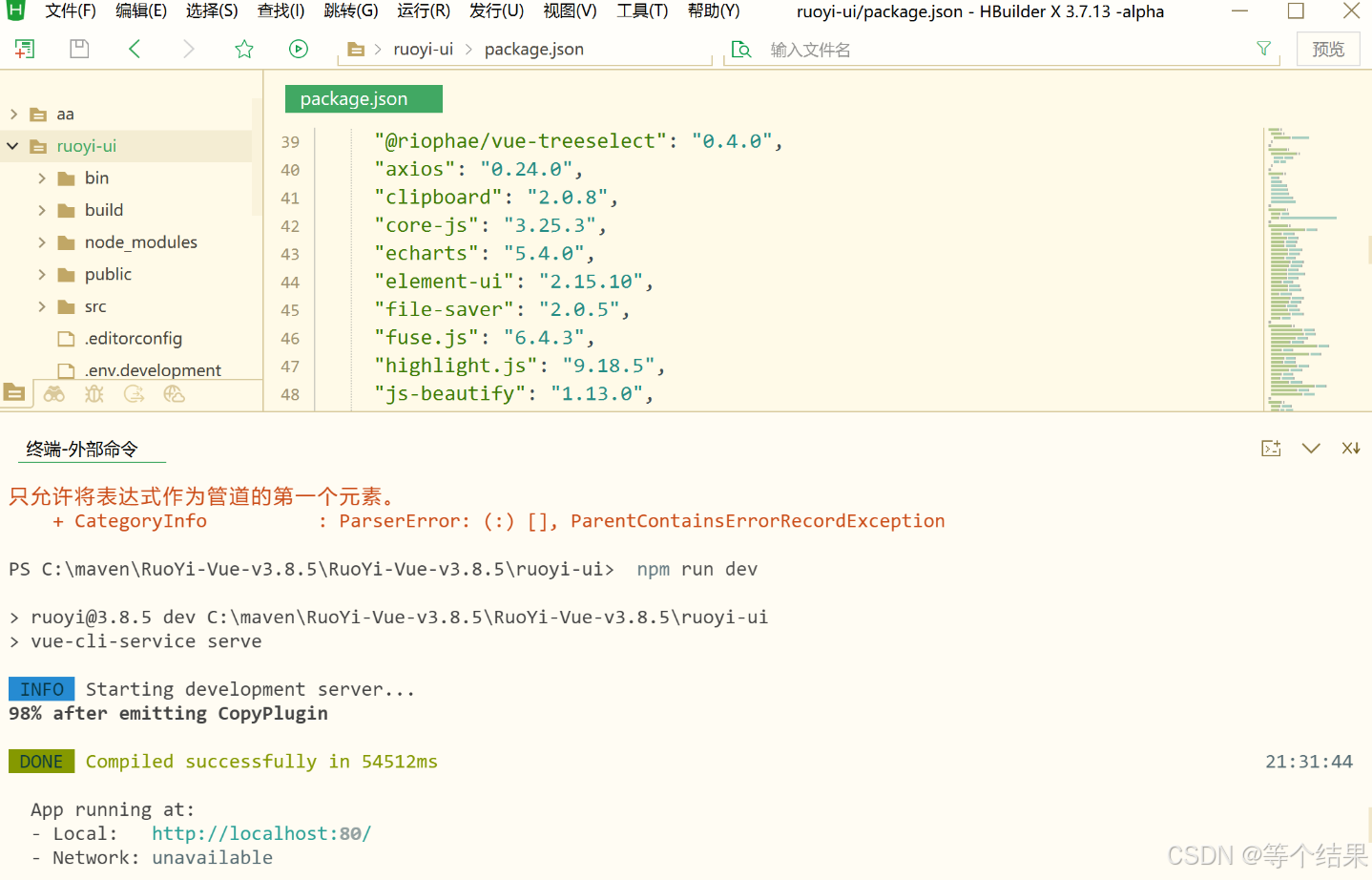1372x880 pixels.
Task: Open the 工具(T) menu
Action: (x=642, y=11)
